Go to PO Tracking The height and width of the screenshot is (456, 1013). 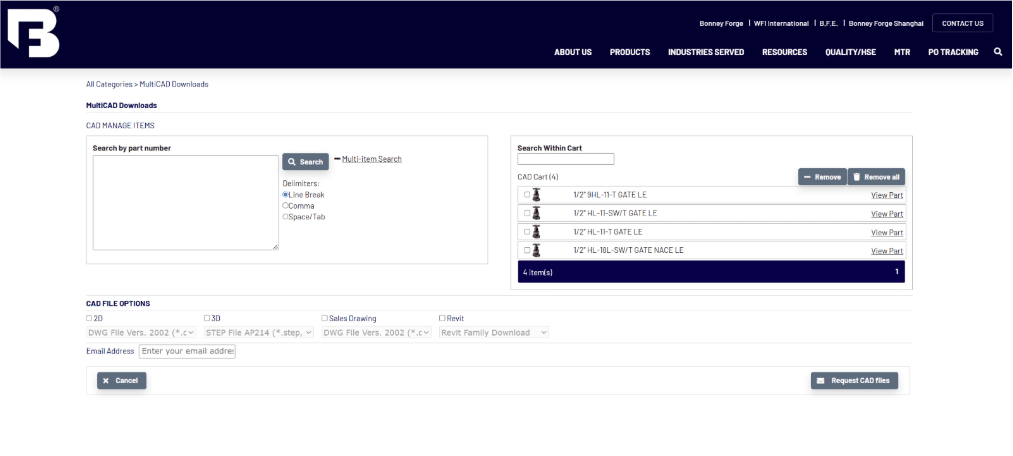[953, 52]
